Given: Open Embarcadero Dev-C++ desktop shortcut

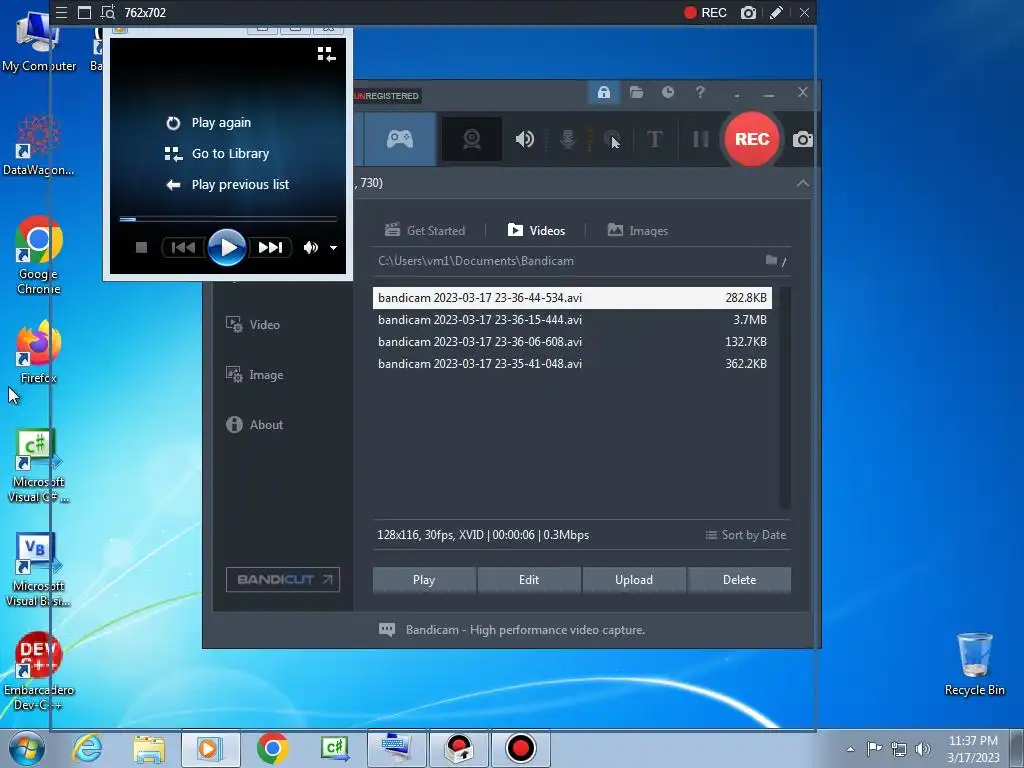Looking at the screenshot, I should [39, 671].
